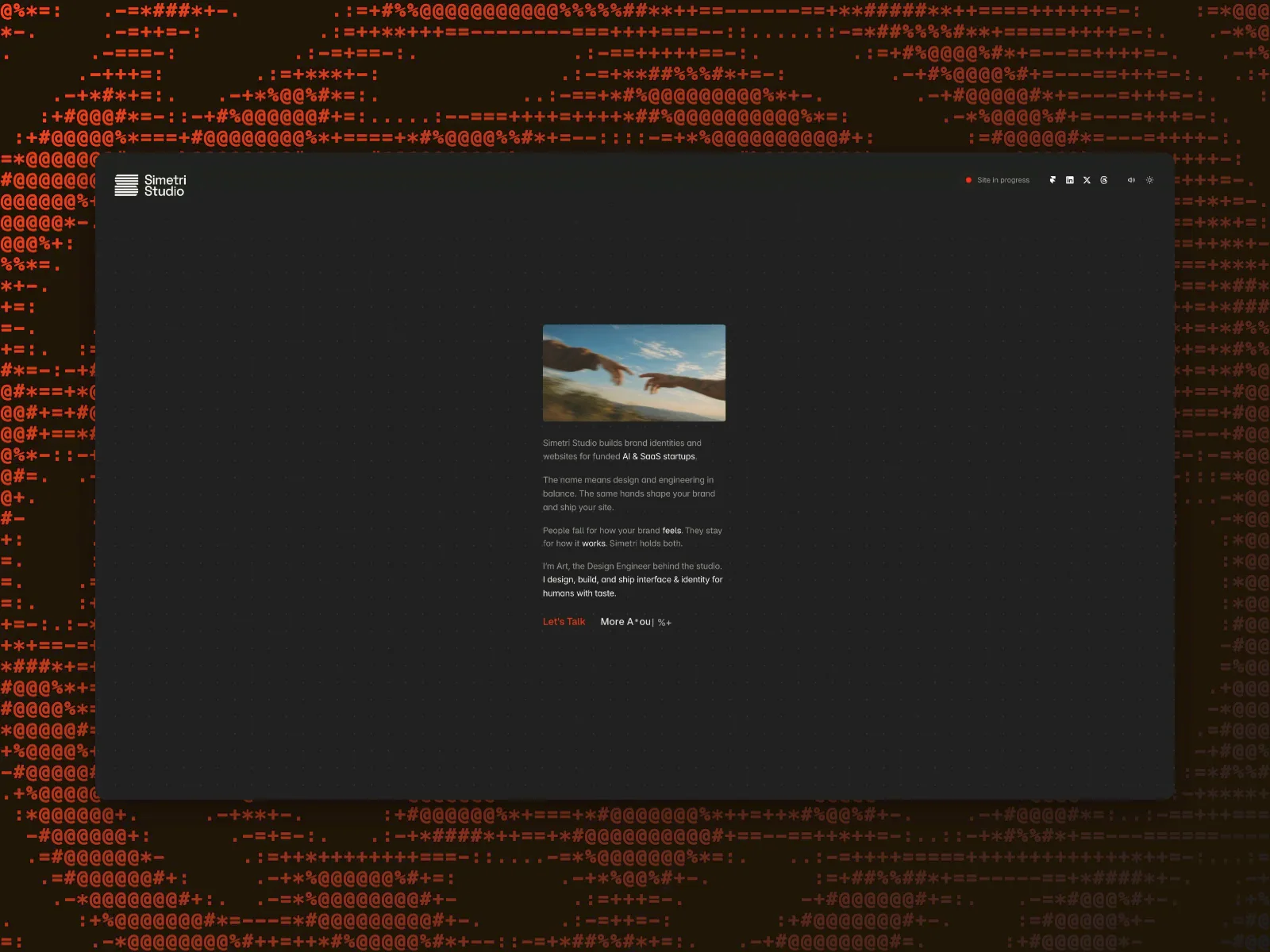
Task: Open the Framer profile icon
Action: click(x=1053, y=180)
